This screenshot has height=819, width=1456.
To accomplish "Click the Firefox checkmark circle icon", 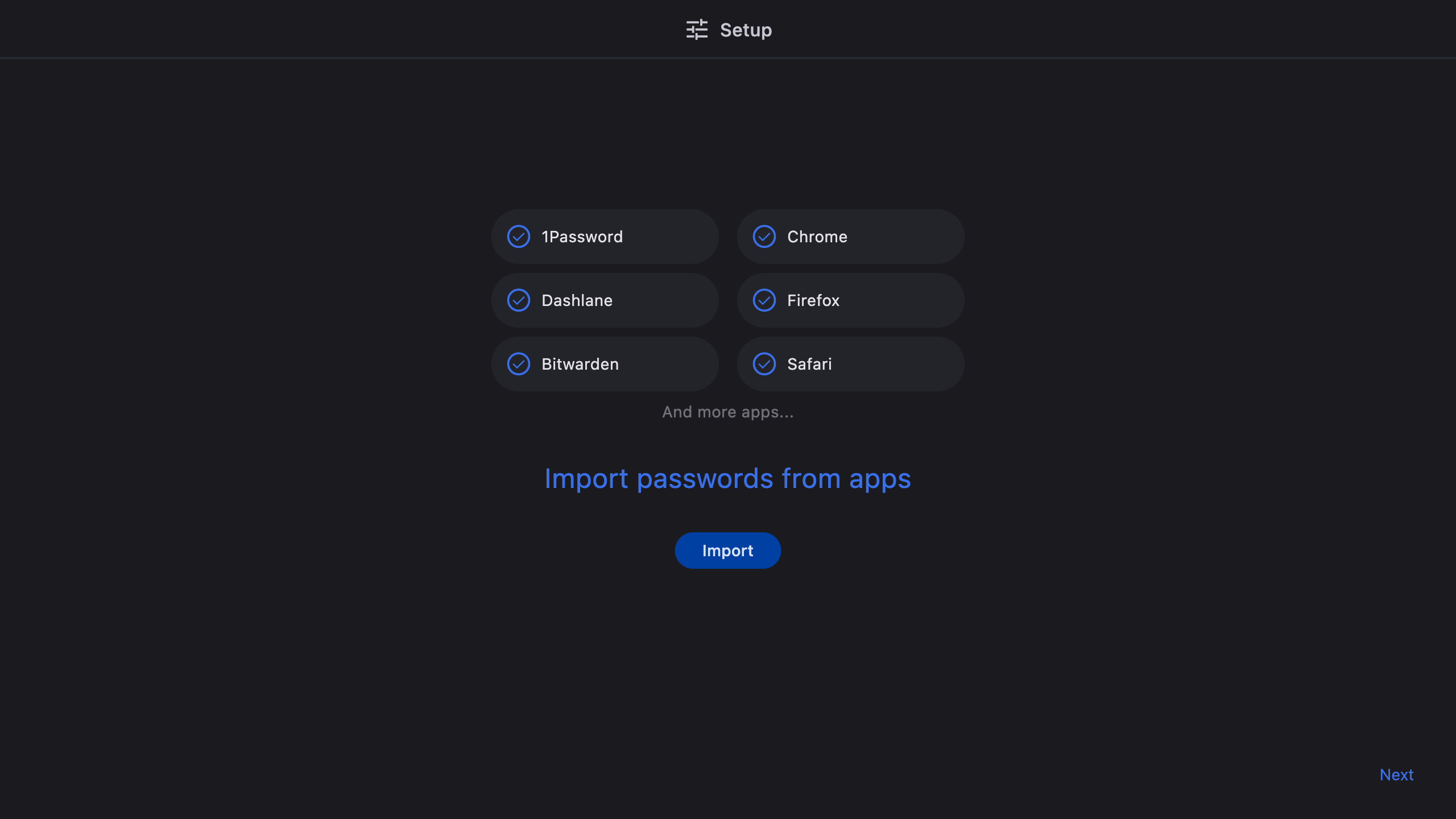I will click(764, 300).
